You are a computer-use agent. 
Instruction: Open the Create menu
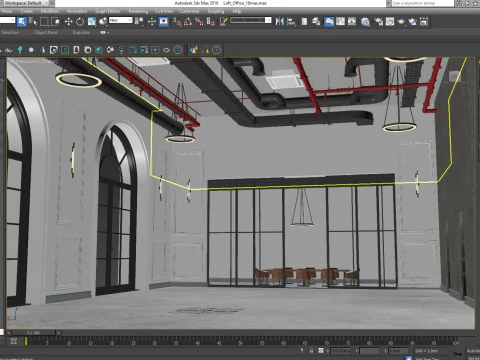click(27, 11)
